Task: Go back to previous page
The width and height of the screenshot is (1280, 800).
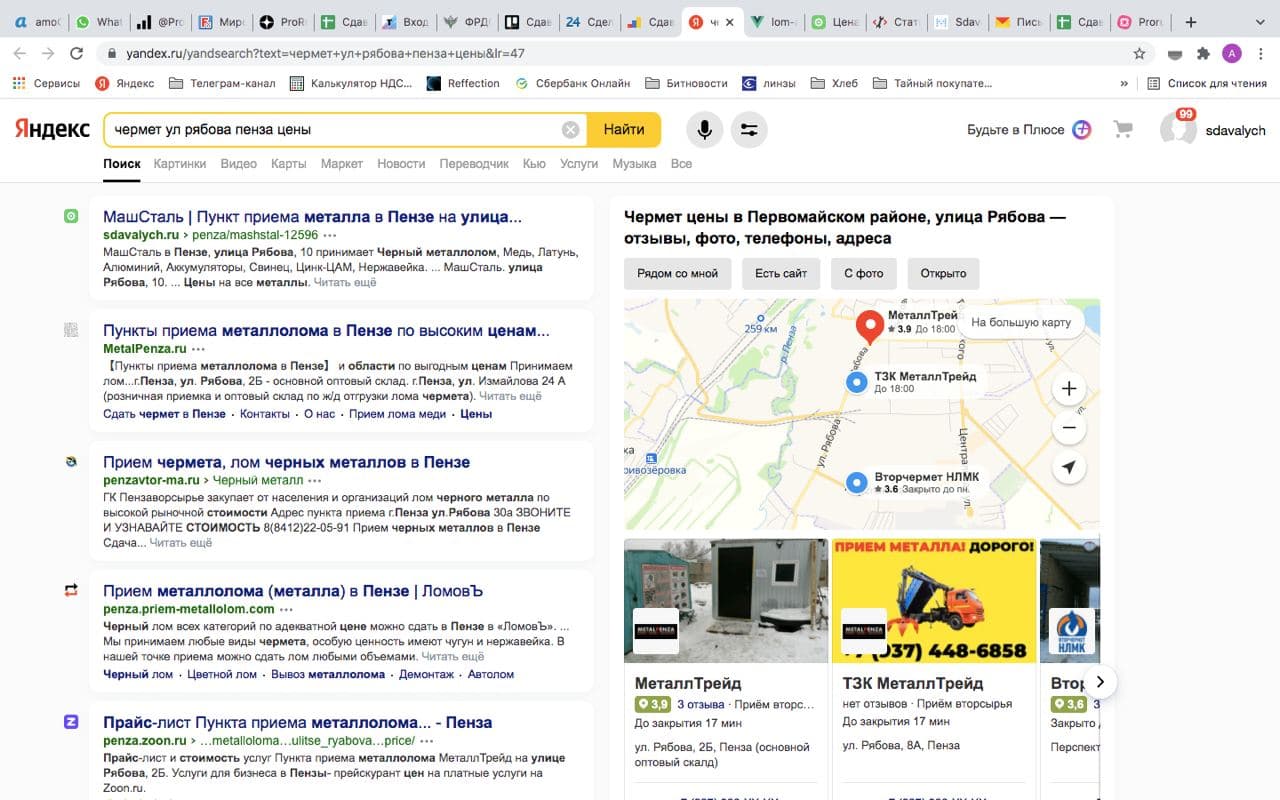Action: point(20,53)
